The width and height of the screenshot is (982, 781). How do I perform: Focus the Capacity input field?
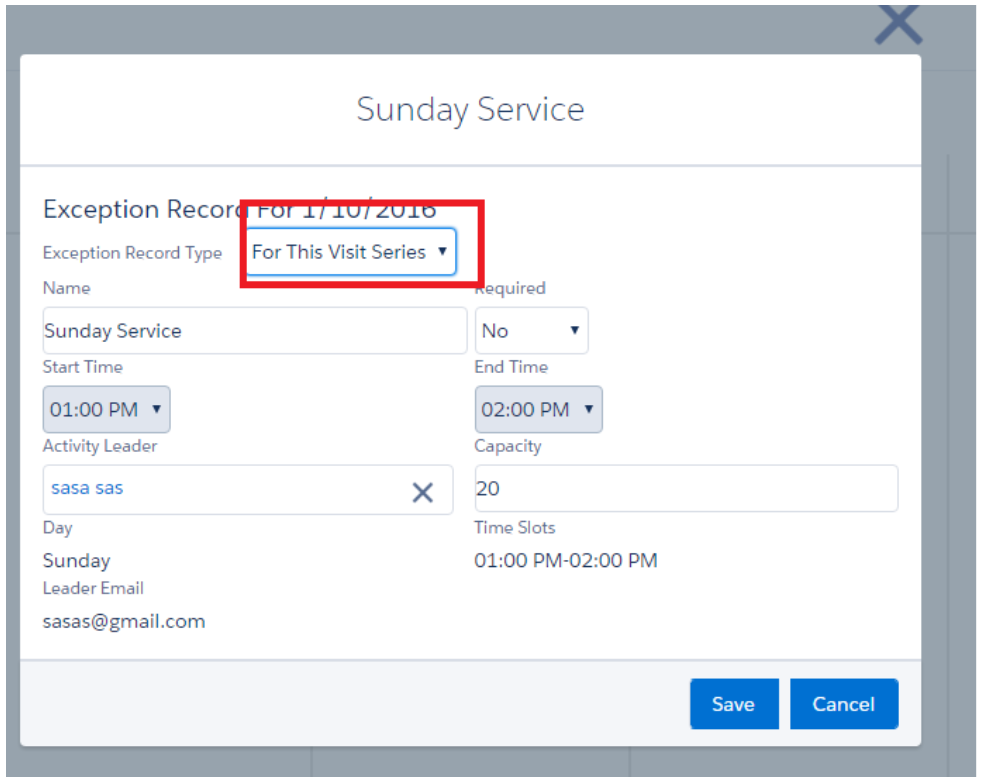click(686, 489)
